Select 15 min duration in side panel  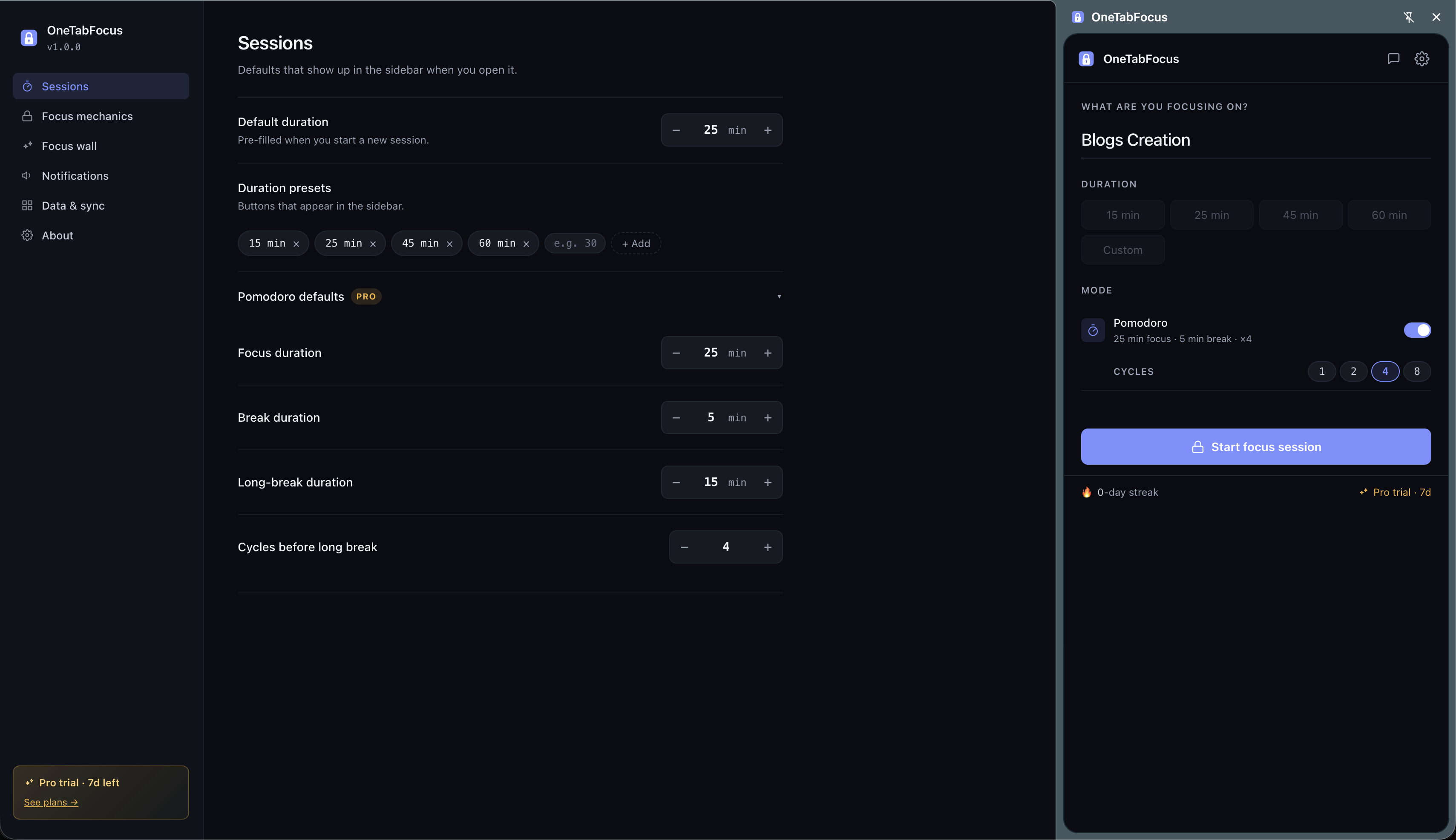click(x=1122, y=215)
